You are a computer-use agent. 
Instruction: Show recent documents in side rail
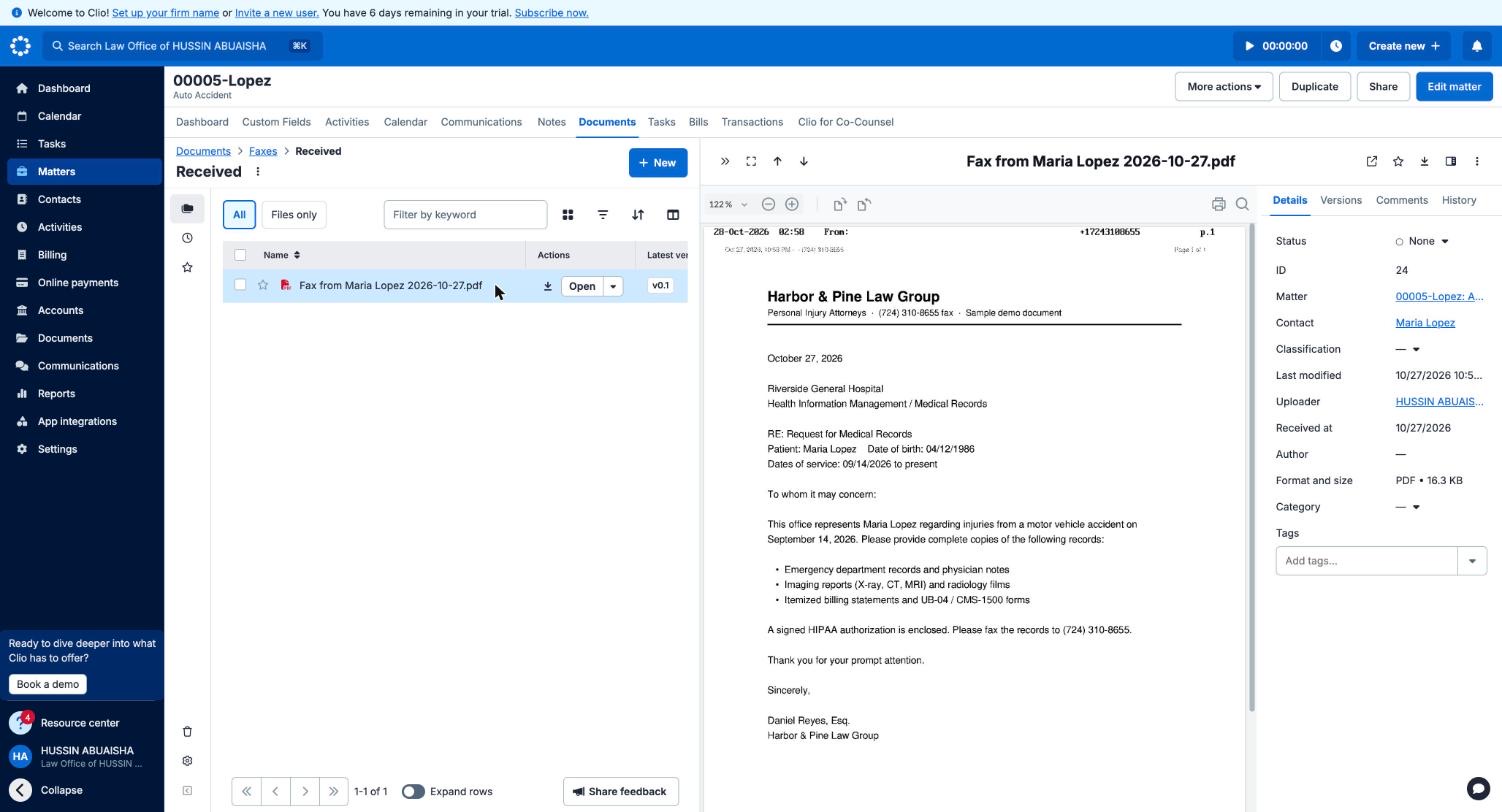coord(187,238)
